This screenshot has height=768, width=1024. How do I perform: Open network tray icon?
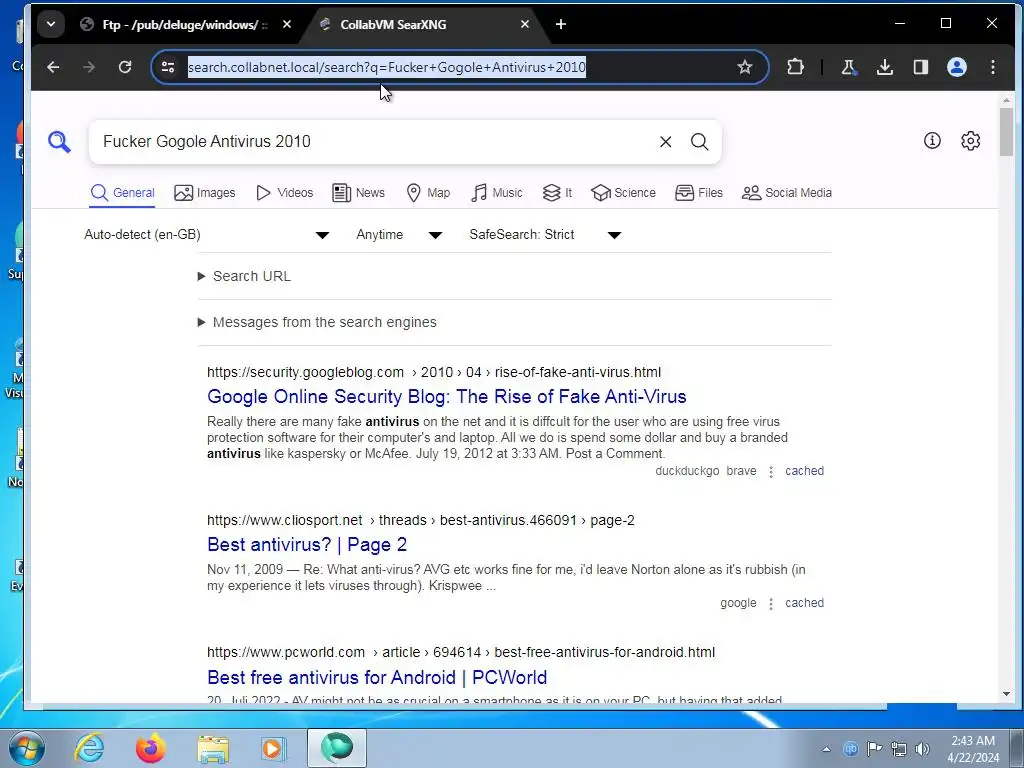point(899,749)
